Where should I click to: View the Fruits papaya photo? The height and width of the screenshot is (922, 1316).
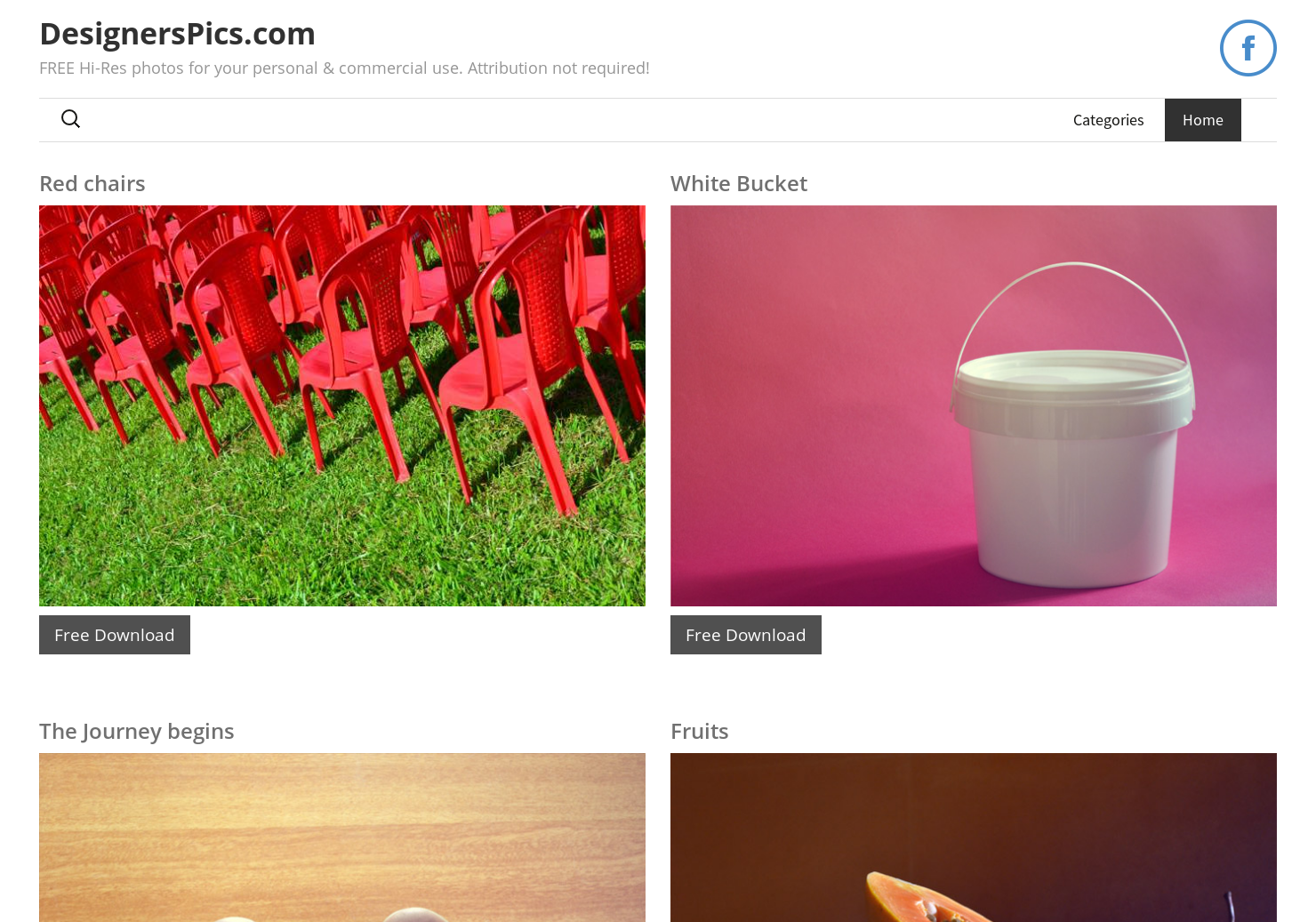pyautogui.click(x=974, y=838)
